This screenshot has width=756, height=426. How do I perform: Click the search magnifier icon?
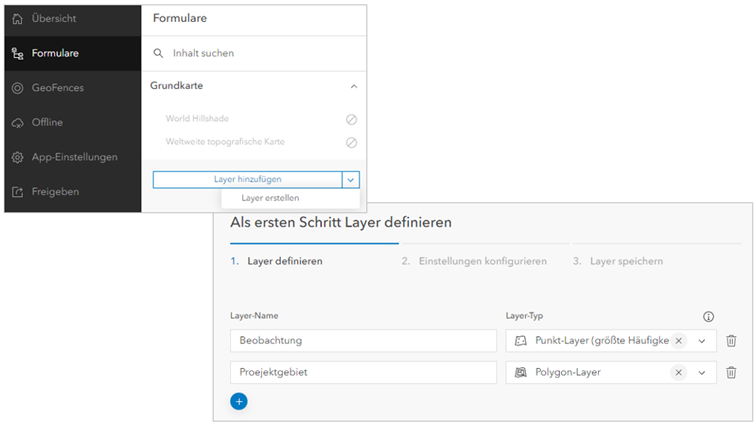(x=158, y=53)
